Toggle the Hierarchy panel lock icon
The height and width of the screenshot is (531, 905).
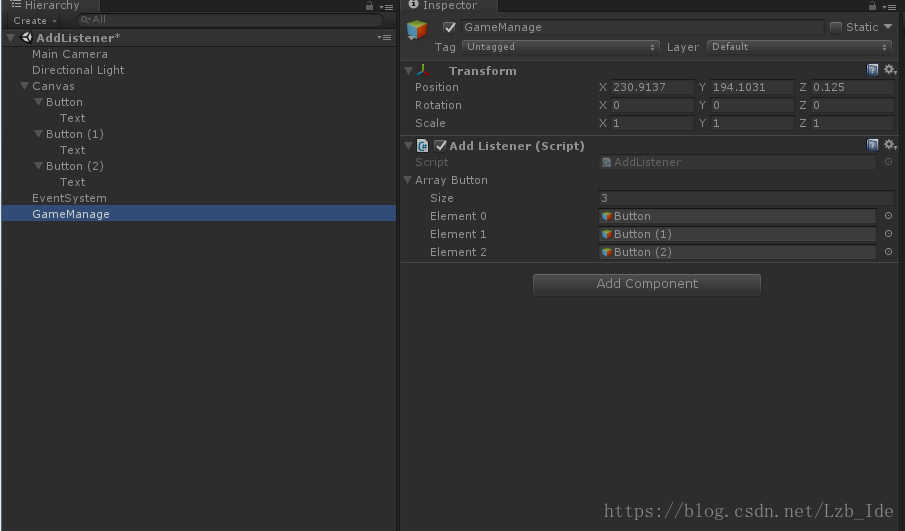[369, 6]
